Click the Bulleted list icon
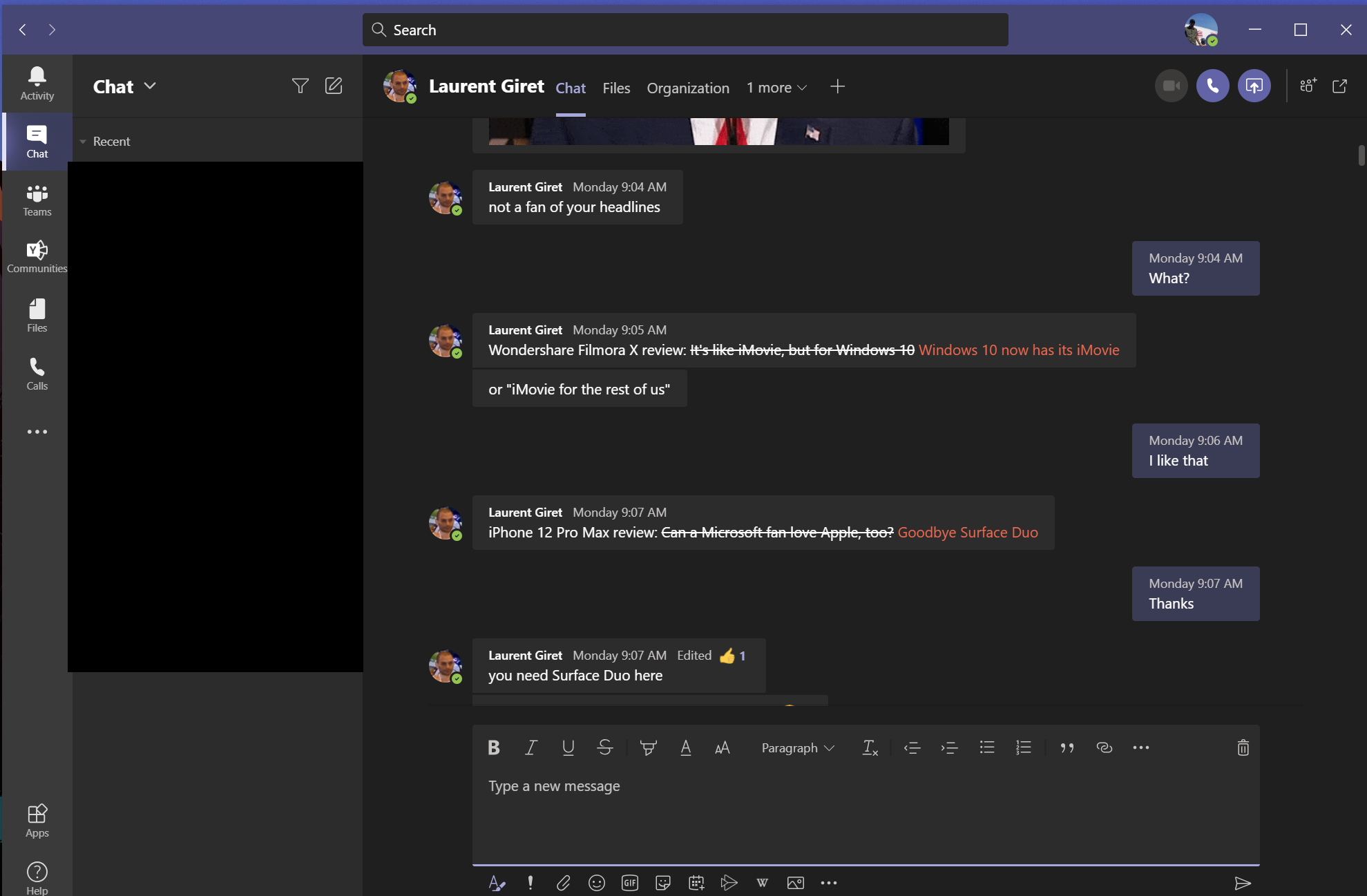This screenshot has width=1367, height=896. pyautogui.click(x=986, y=748)
